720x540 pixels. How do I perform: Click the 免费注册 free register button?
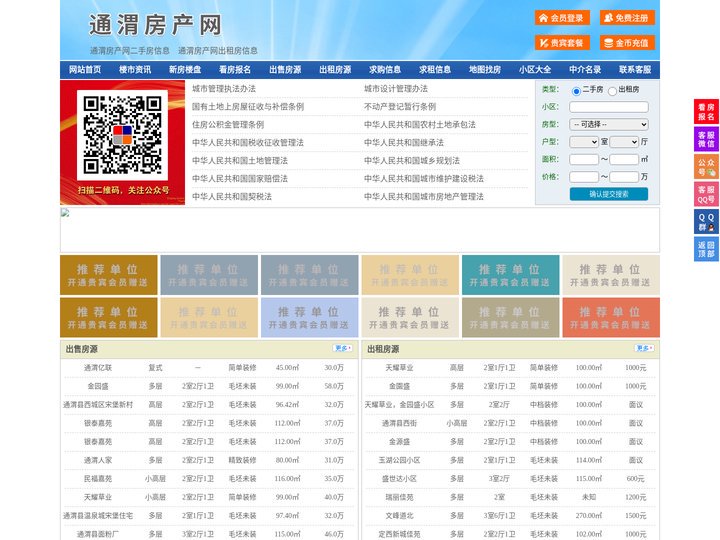point(627,18)
